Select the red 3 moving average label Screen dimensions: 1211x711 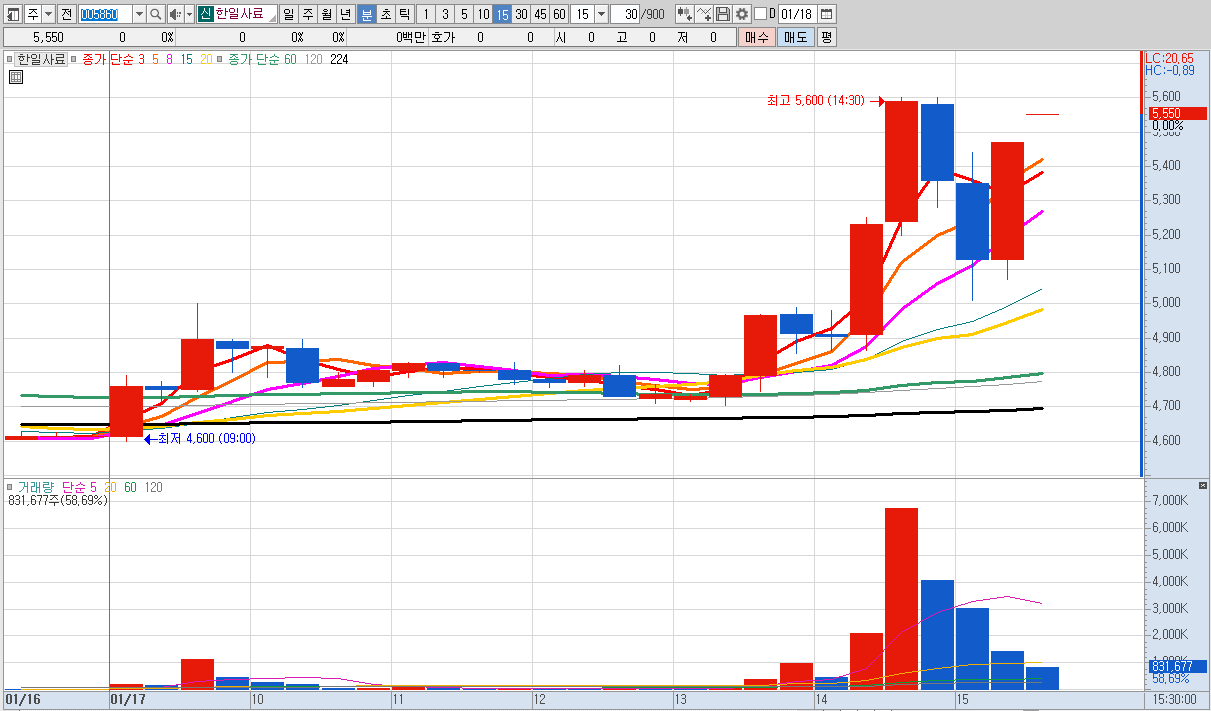141,59
